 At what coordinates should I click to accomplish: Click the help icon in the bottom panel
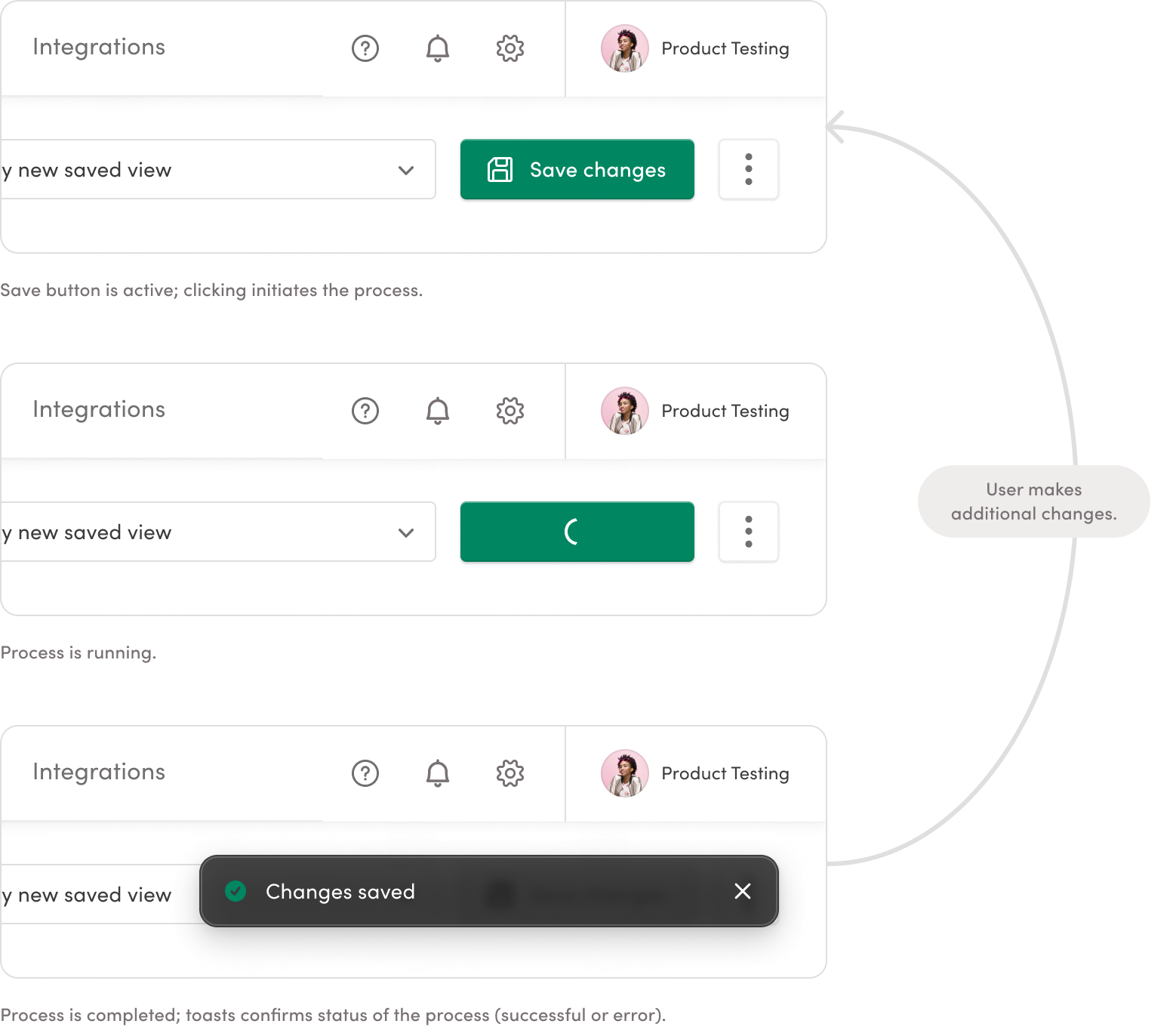pos(365,773)
